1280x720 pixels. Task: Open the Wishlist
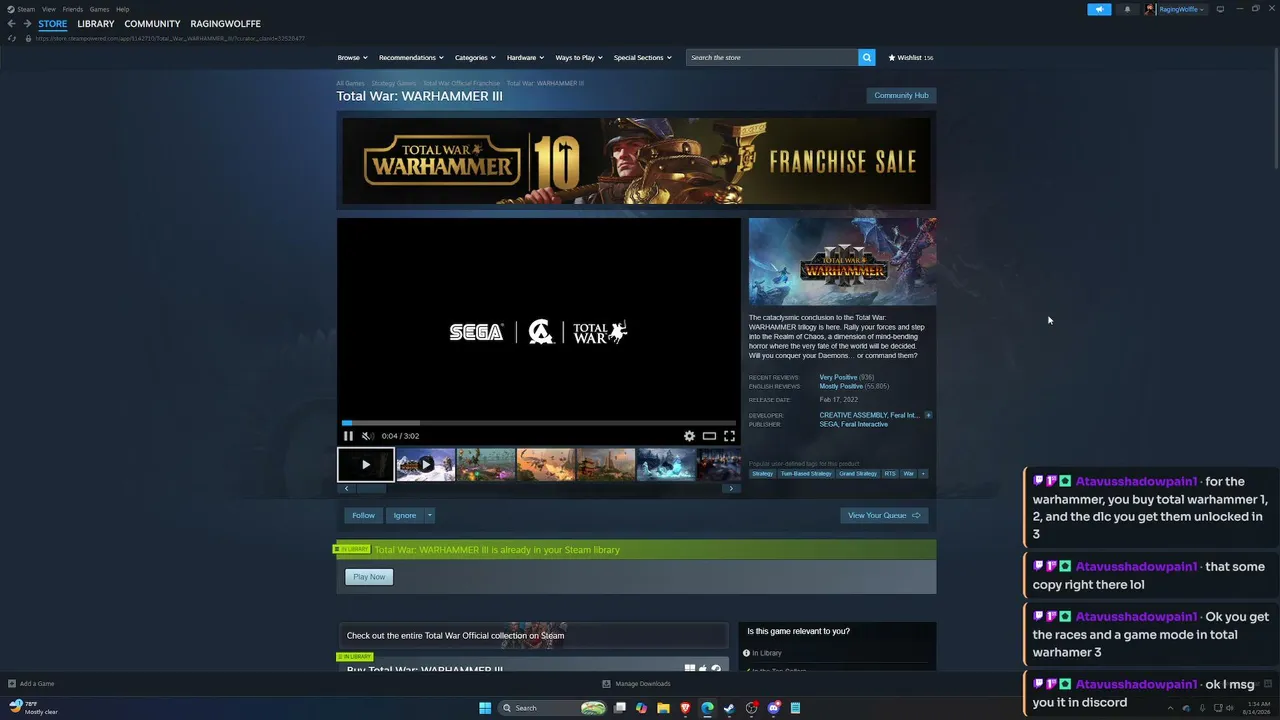pos(910,58)
